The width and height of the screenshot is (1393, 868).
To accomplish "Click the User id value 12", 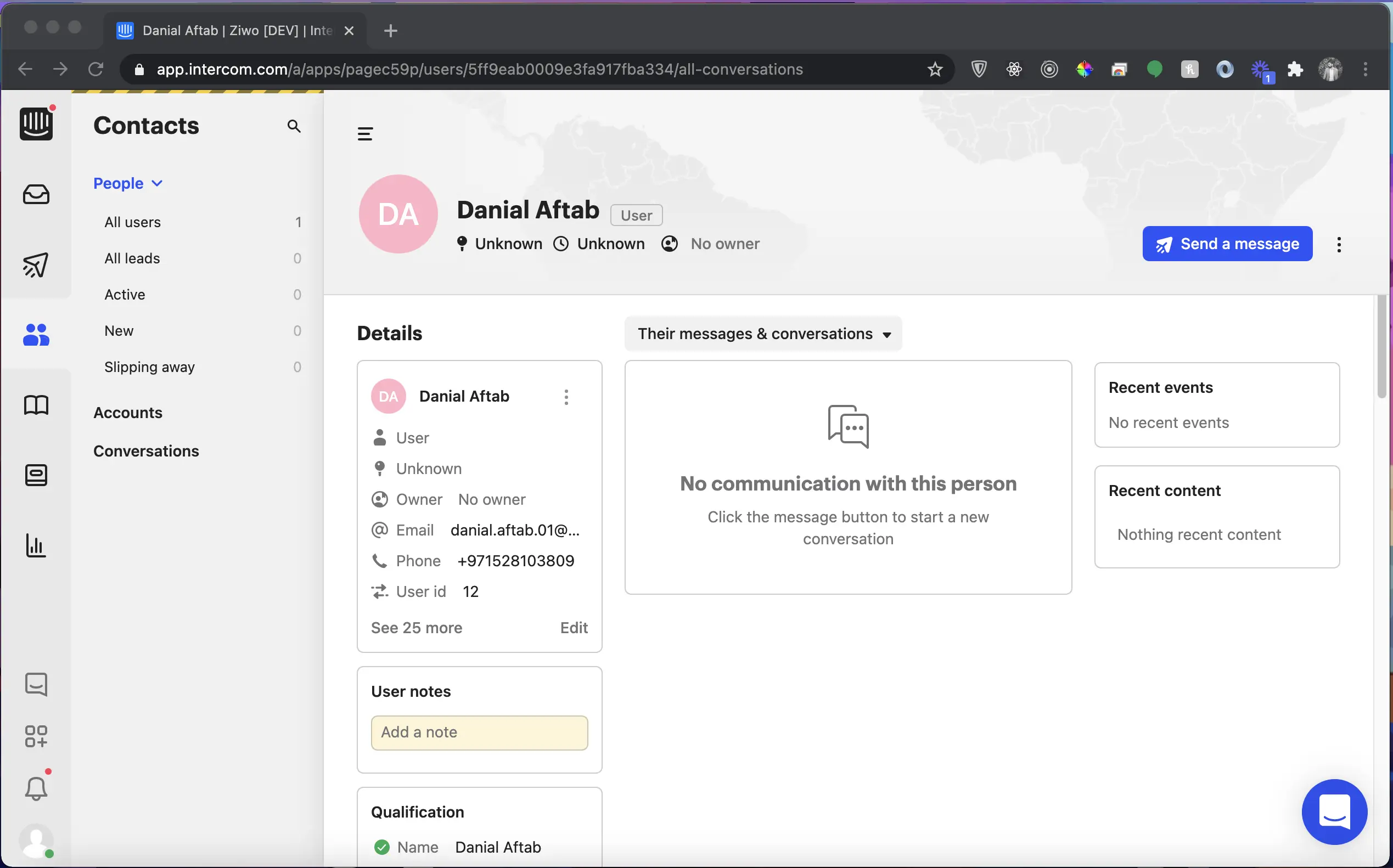I will click(x=470, y=591).
